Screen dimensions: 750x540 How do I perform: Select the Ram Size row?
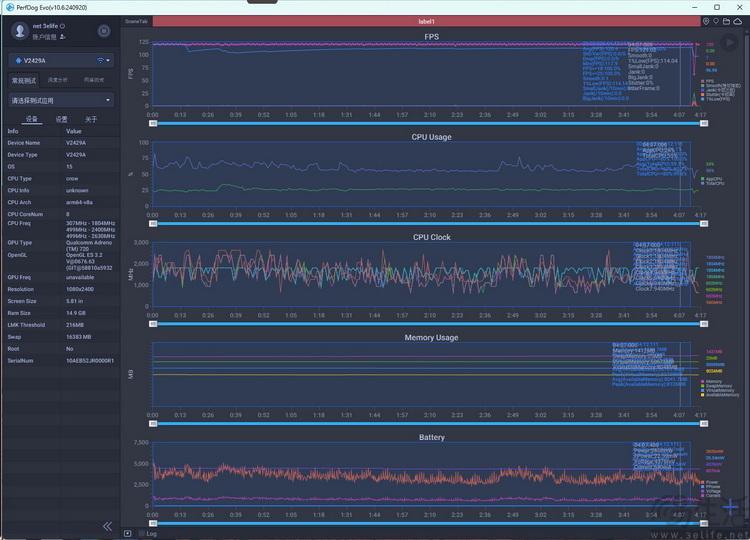(x=61, y=313)
